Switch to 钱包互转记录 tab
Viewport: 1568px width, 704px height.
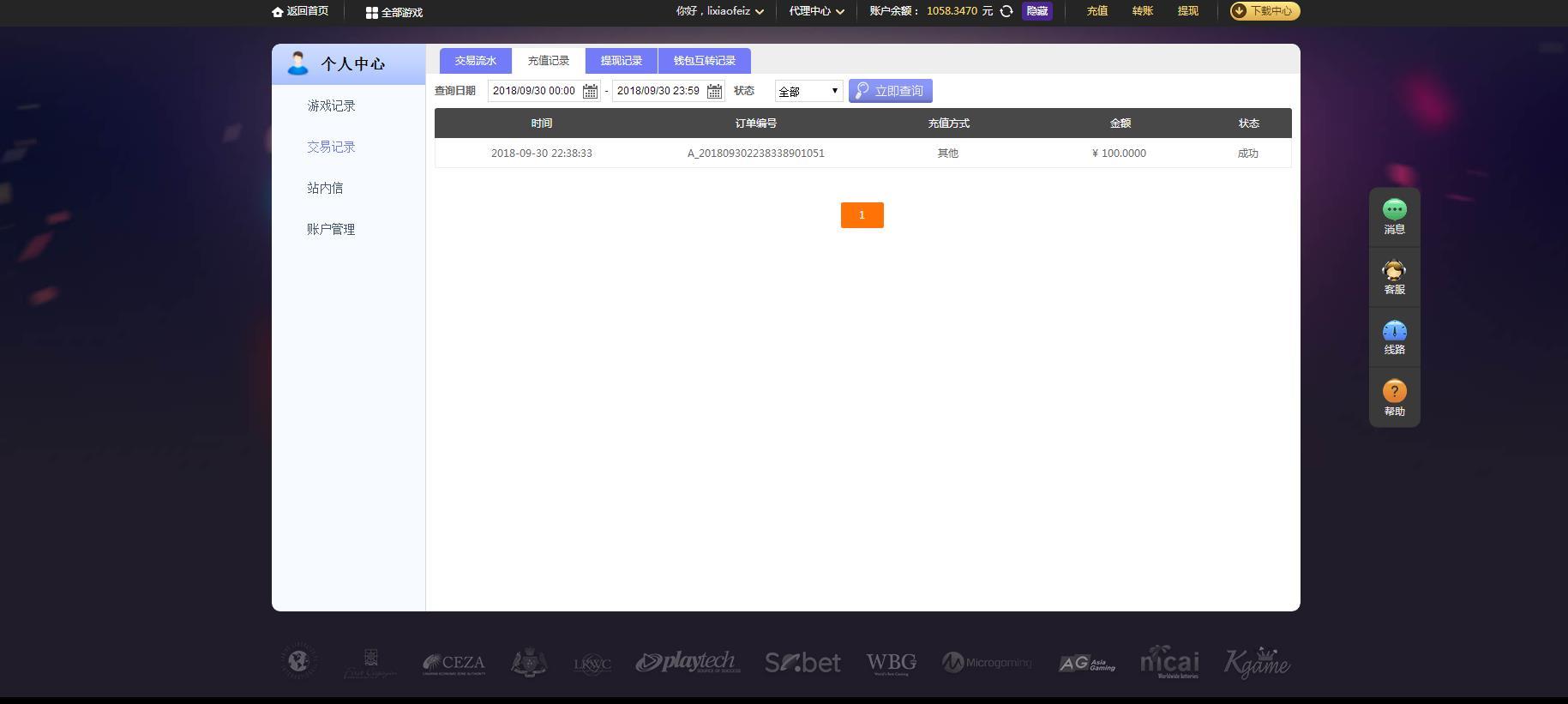(705, 61)
